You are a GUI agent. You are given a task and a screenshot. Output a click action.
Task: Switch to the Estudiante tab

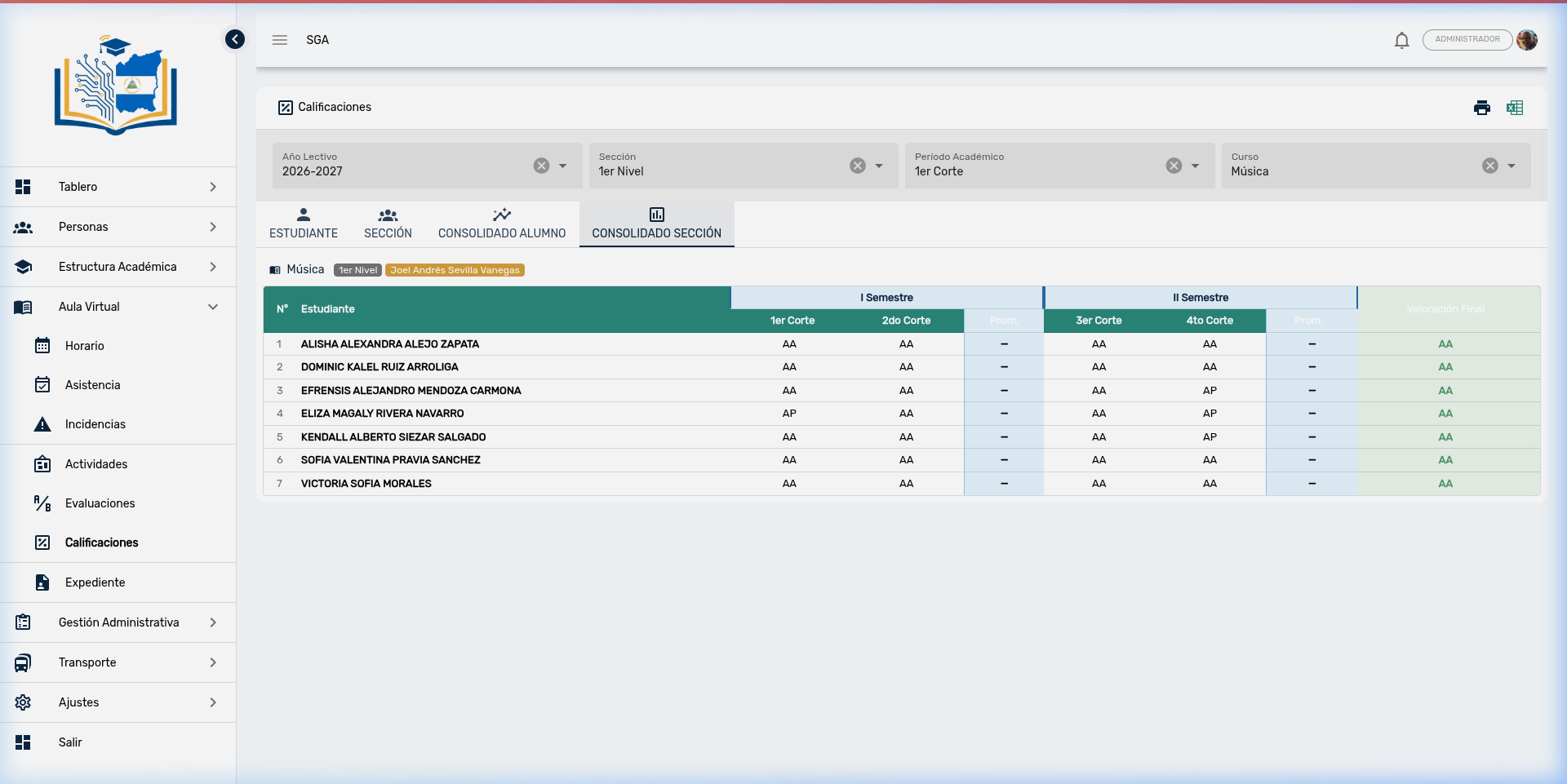(304, 224)
